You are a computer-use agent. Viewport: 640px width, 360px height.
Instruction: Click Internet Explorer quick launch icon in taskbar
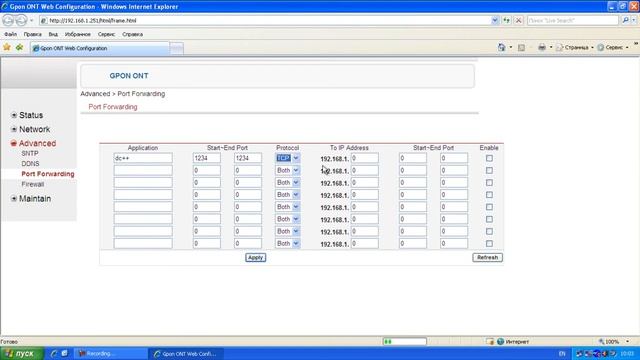54,353
